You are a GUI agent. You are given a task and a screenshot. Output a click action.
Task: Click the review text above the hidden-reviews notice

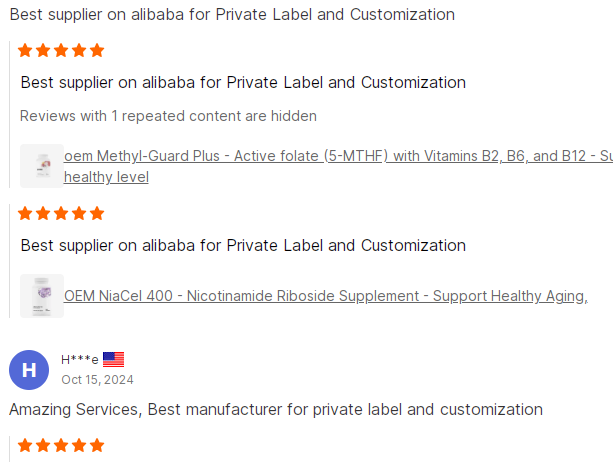point(243,82)
